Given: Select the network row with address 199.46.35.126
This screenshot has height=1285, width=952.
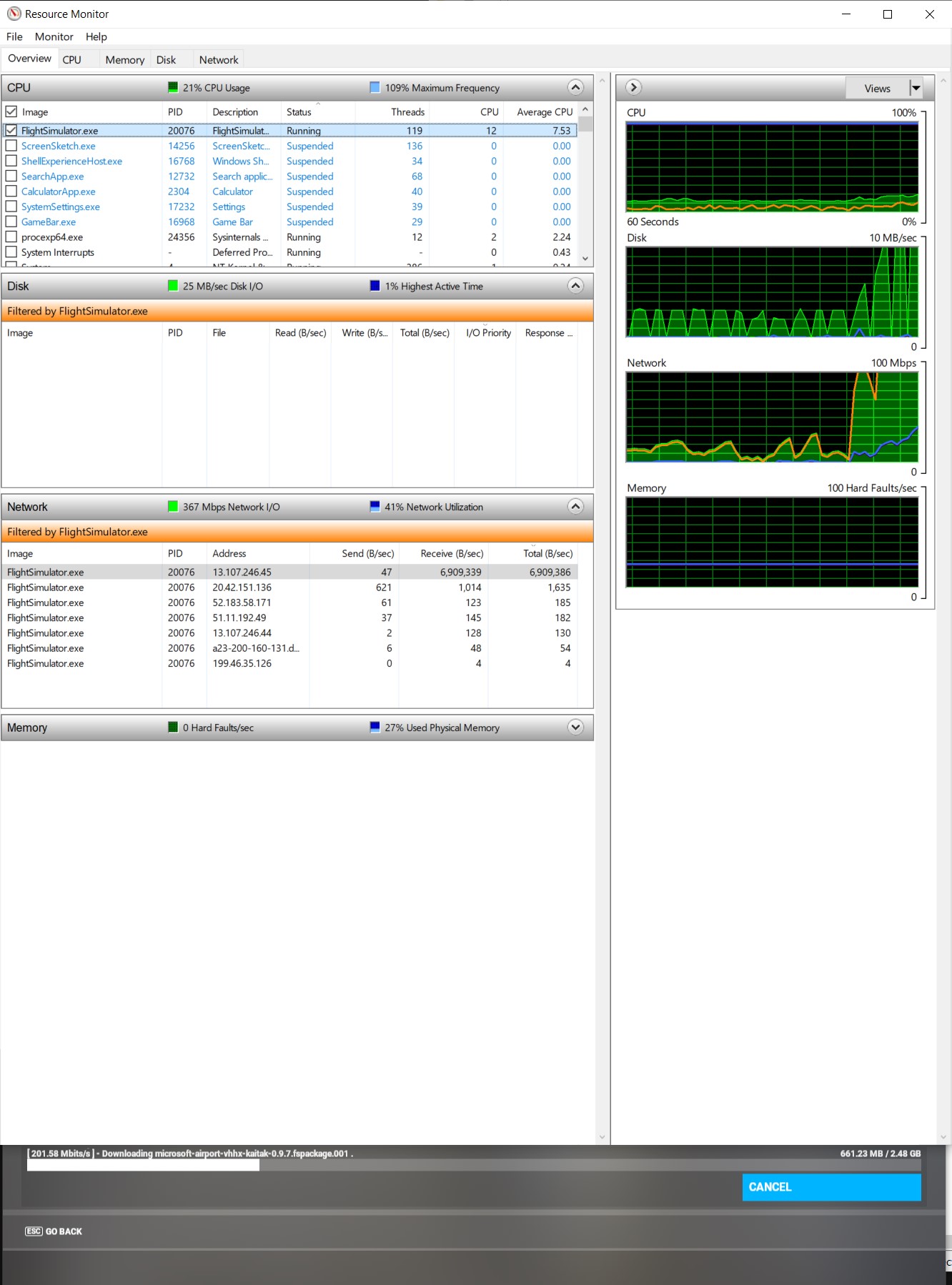Looking at the screenshot, I should [x=289, y=663].
